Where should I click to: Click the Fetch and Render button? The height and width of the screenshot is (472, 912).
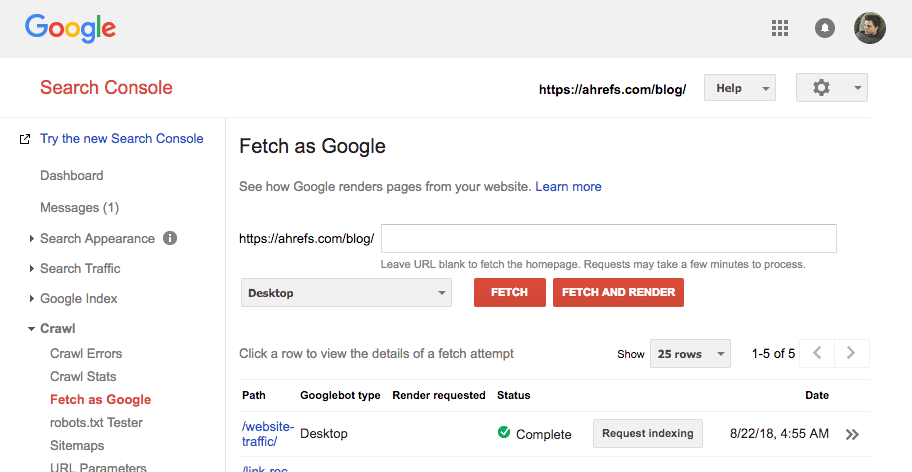coord(618,292)
